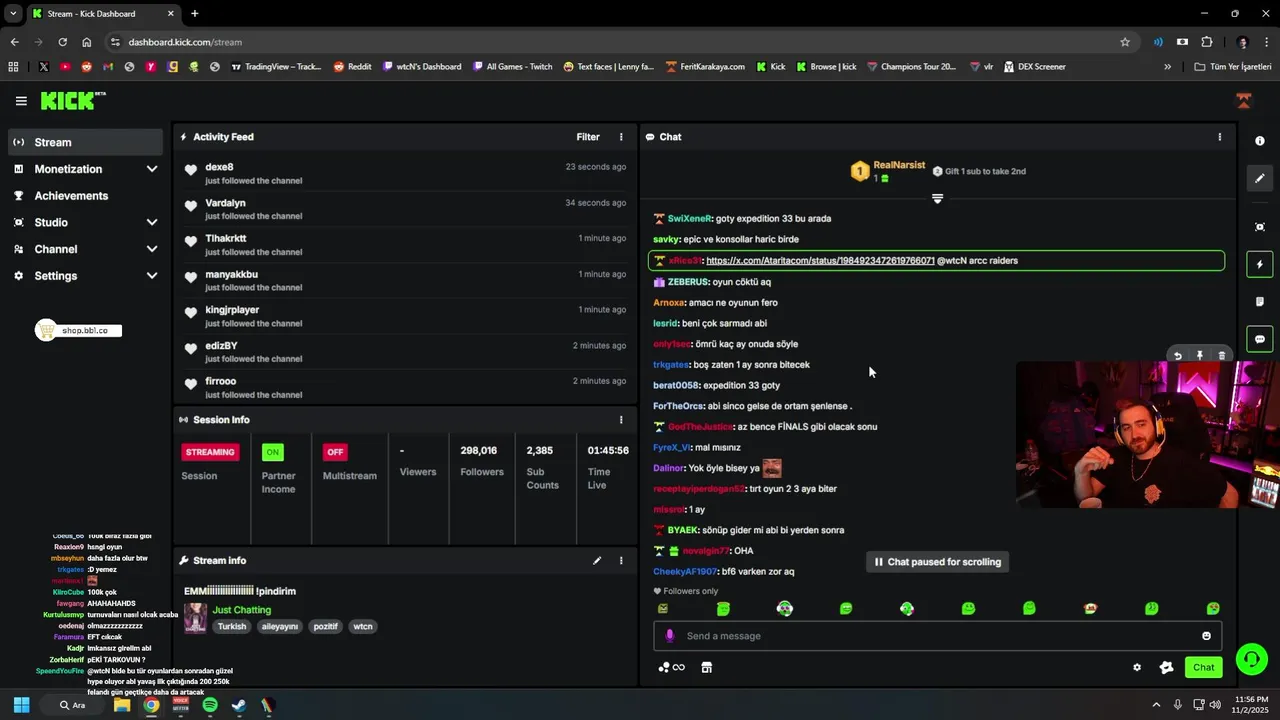Click the green Chat send button
1280x720 pixels.
tap(1203, 667)
